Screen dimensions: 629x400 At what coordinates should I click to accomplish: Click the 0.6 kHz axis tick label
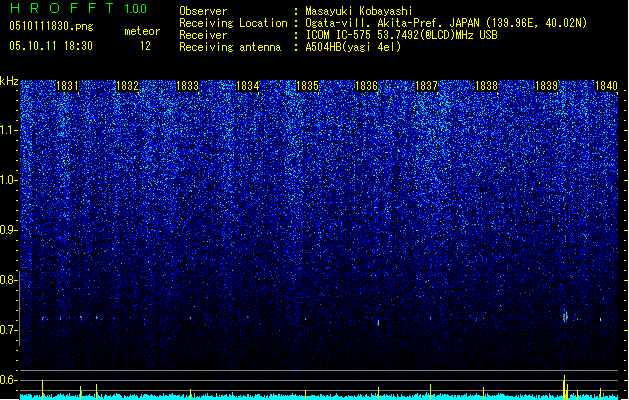coord(8,380)
